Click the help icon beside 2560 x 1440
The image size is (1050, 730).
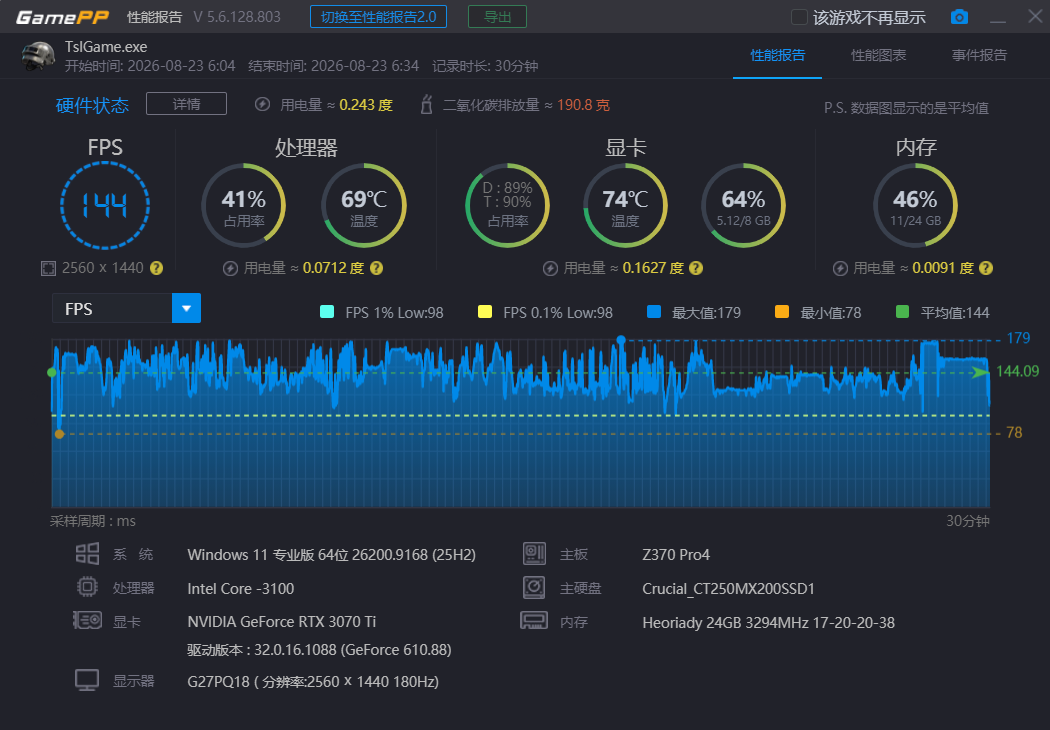pos(156,268)
